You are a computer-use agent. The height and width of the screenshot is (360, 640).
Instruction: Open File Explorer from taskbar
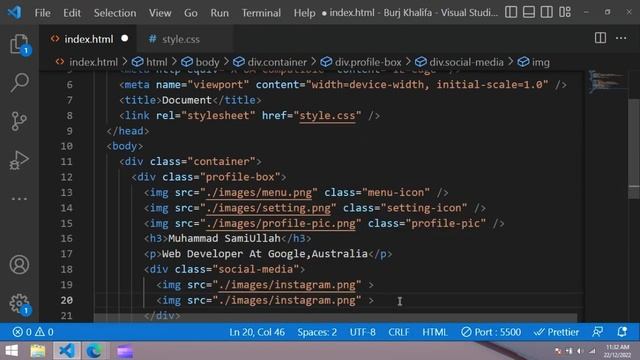38,351
